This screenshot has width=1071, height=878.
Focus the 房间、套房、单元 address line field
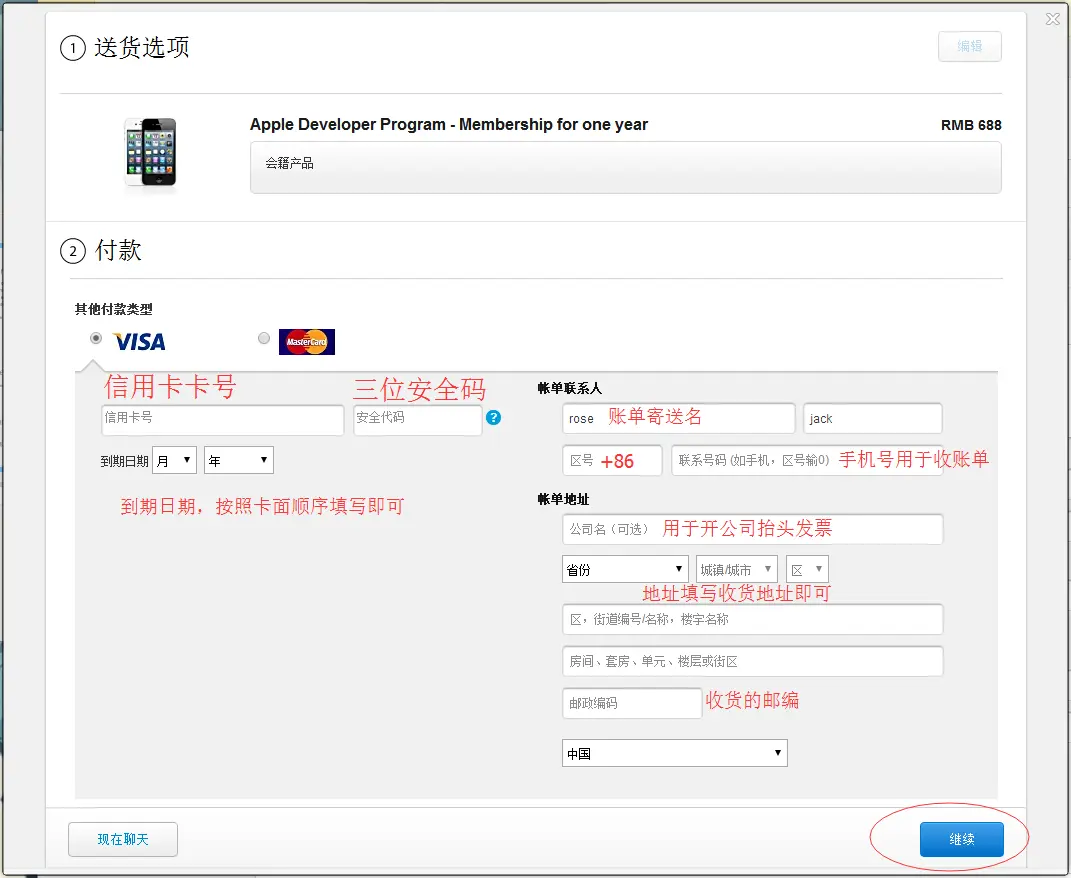click(753, 661)
